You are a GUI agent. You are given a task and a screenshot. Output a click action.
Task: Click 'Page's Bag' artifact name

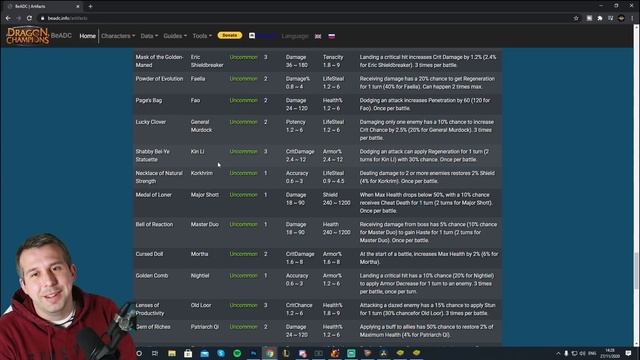click(149, 100)
